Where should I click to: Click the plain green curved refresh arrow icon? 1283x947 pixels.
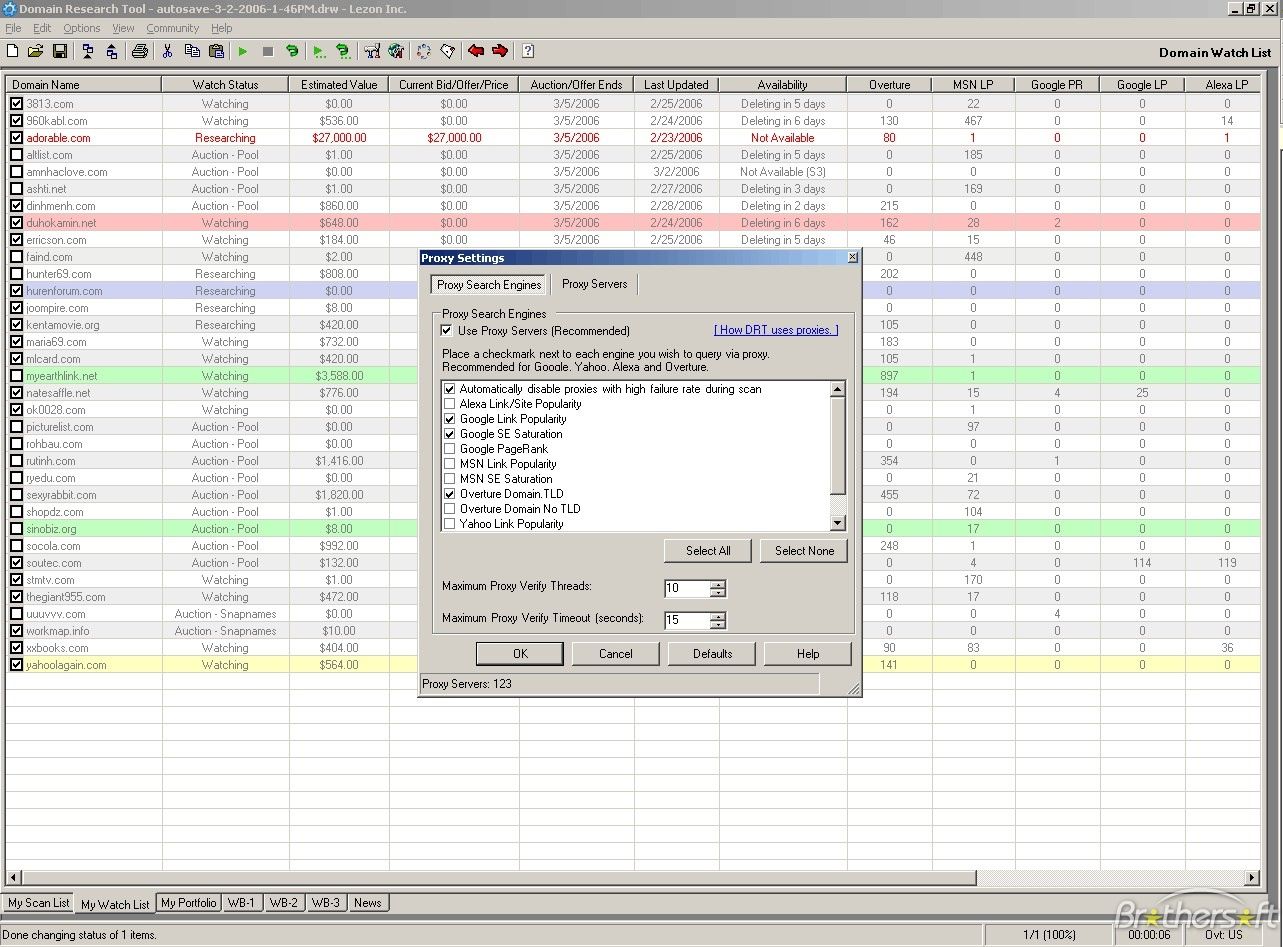pyautogui.click(x=292, y=51)
